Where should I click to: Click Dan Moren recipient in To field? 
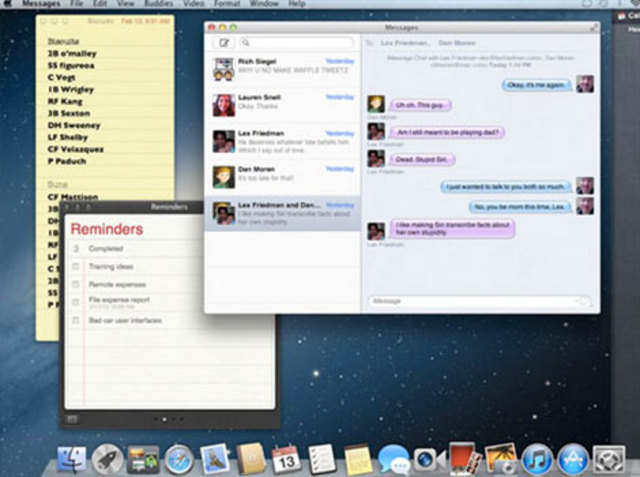pyautogui.click(x=457, y=43)
